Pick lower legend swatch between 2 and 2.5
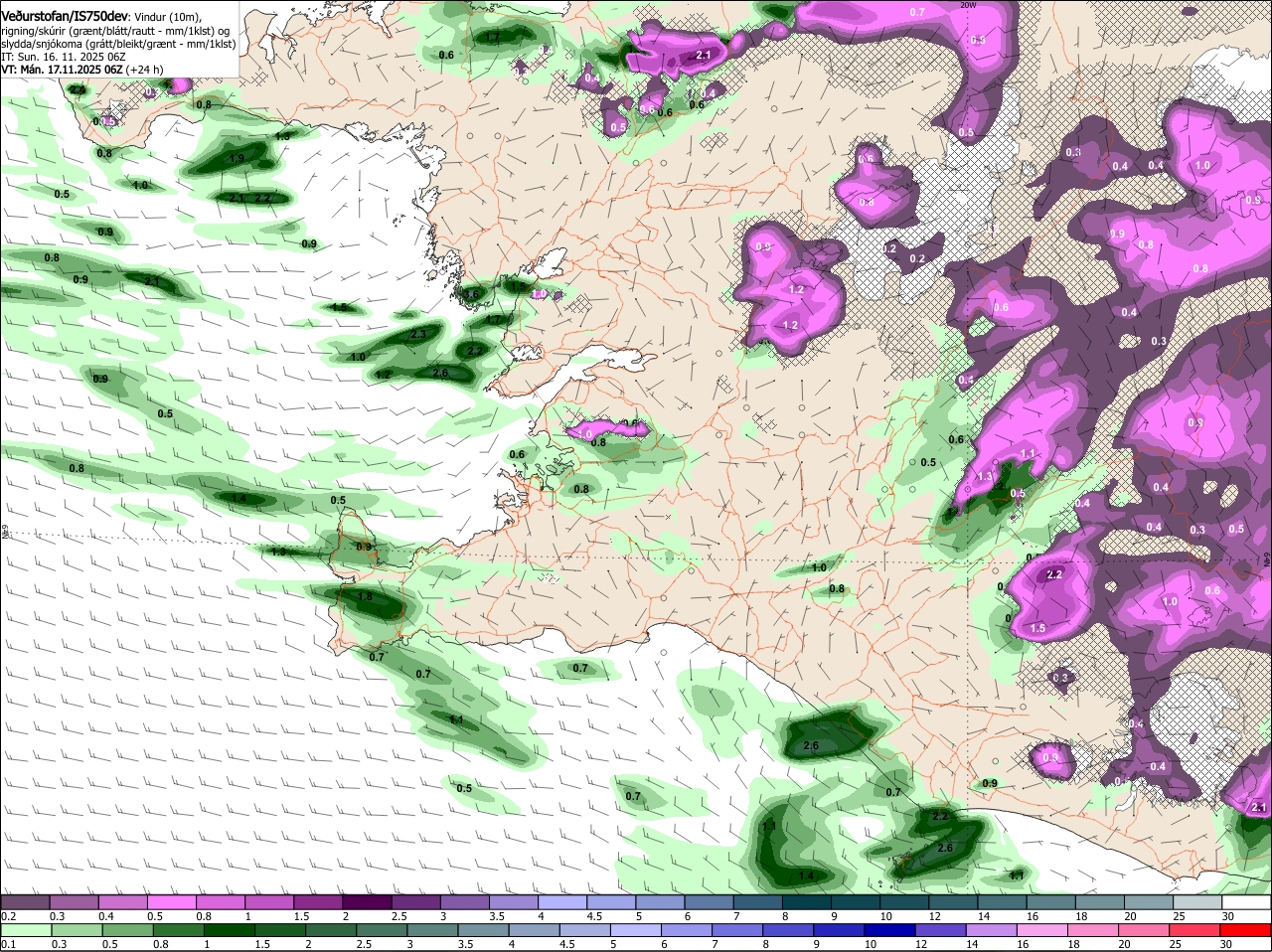The image size is (1272, 952). [332, 930]
